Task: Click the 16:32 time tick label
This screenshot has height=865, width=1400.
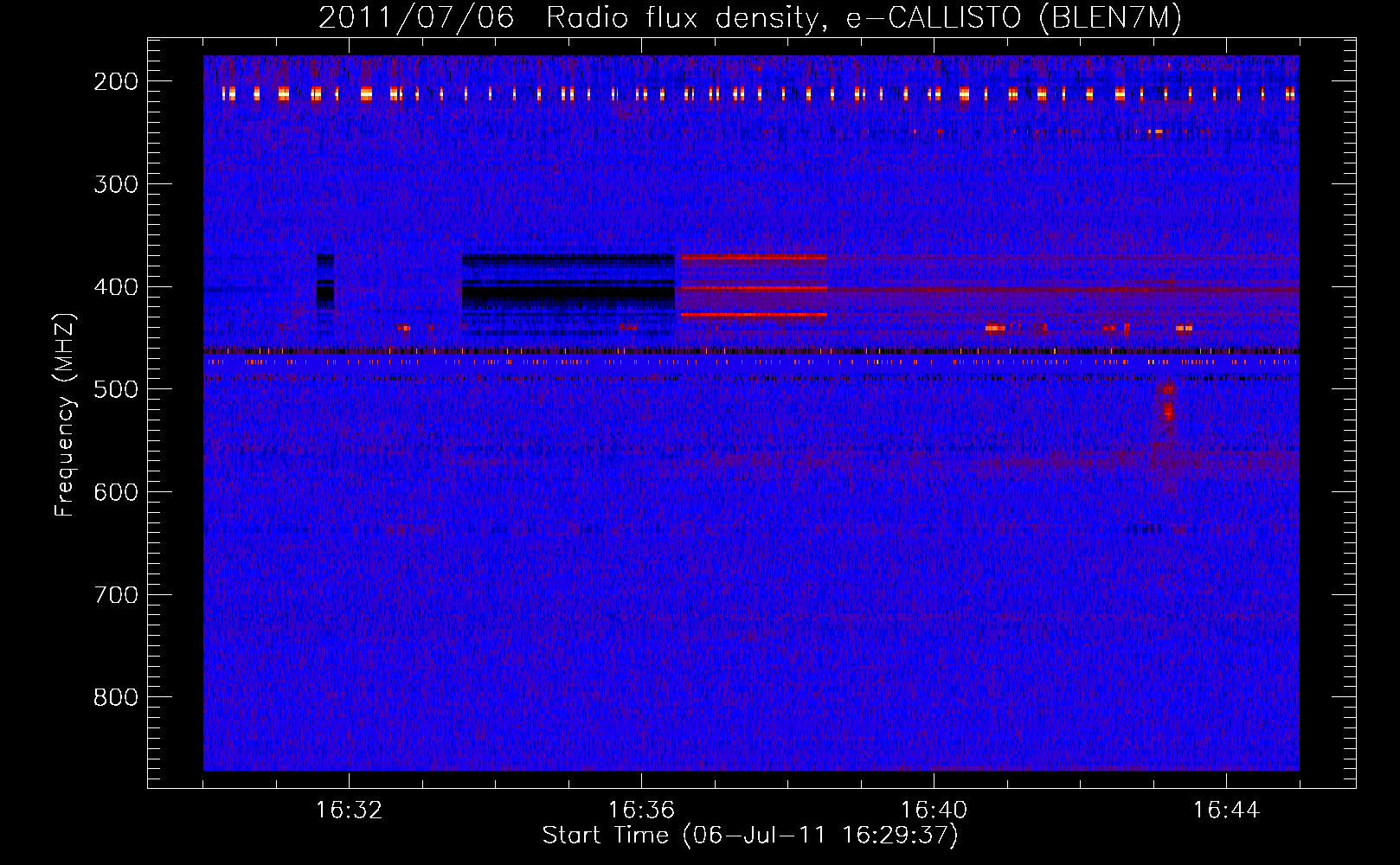Action: pyautogui.click(x=349, y=811)
